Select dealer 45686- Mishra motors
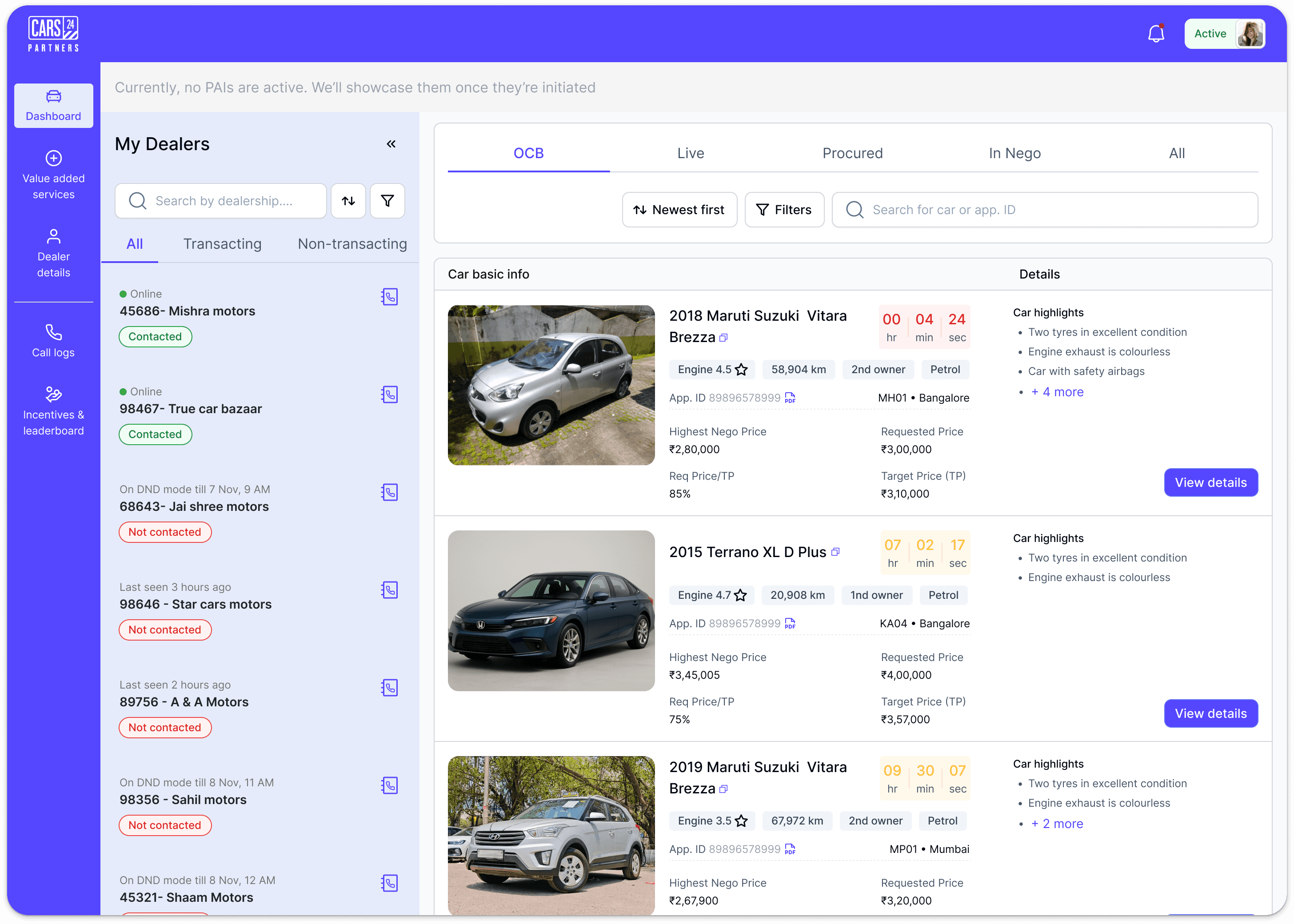The image size is (1294, 924). point(187,311)
